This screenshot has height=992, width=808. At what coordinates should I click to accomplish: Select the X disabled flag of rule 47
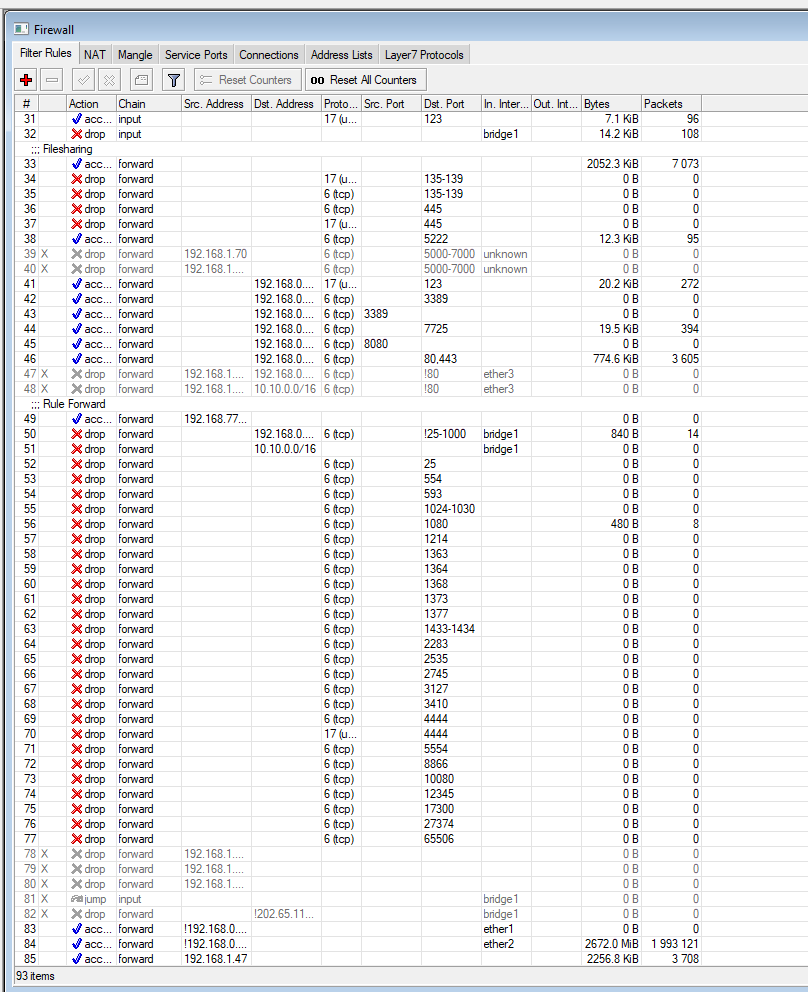(44, 374)
